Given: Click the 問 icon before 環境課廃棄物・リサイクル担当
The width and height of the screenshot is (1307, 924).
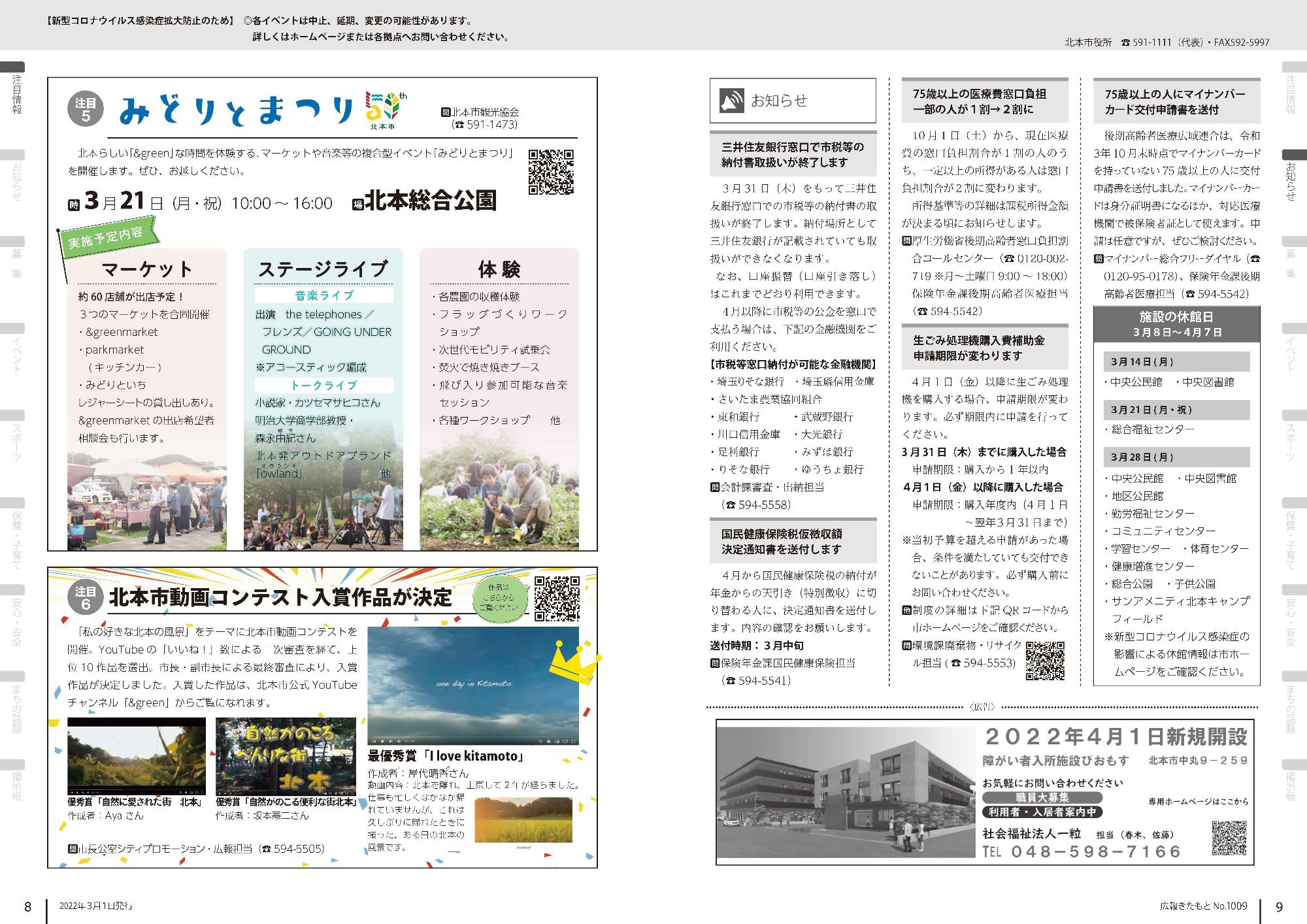Looking at the screenshot, I should (906, 645).
